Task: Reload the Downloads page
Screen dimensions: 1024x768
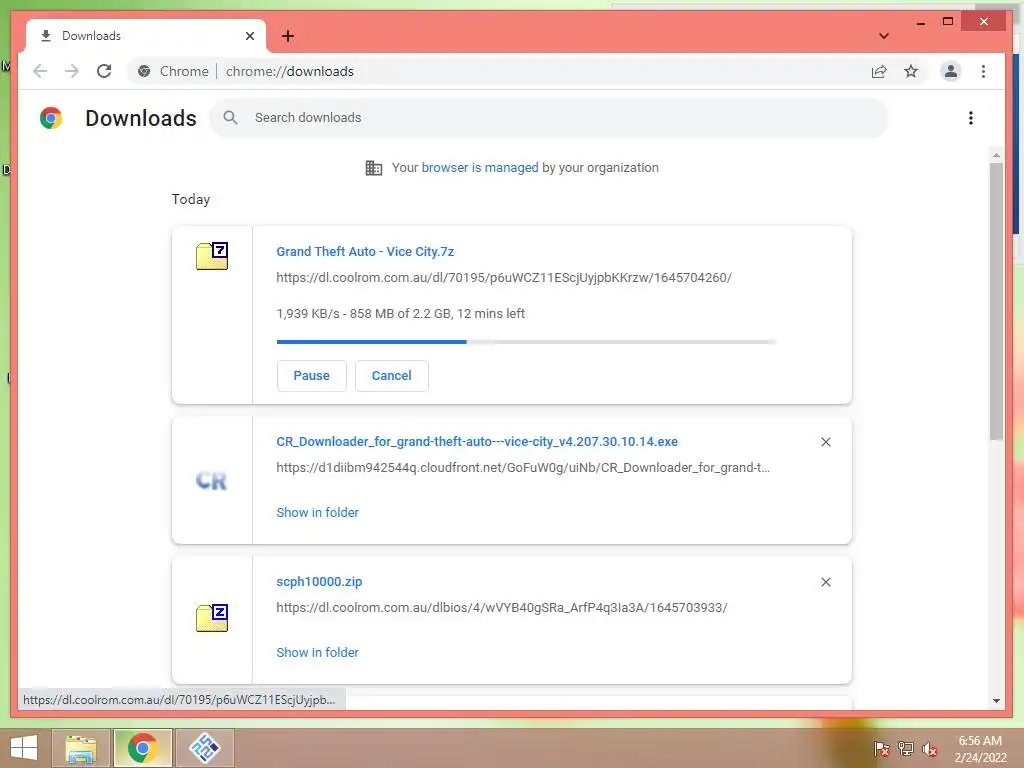Action: (x=104, y=71)
